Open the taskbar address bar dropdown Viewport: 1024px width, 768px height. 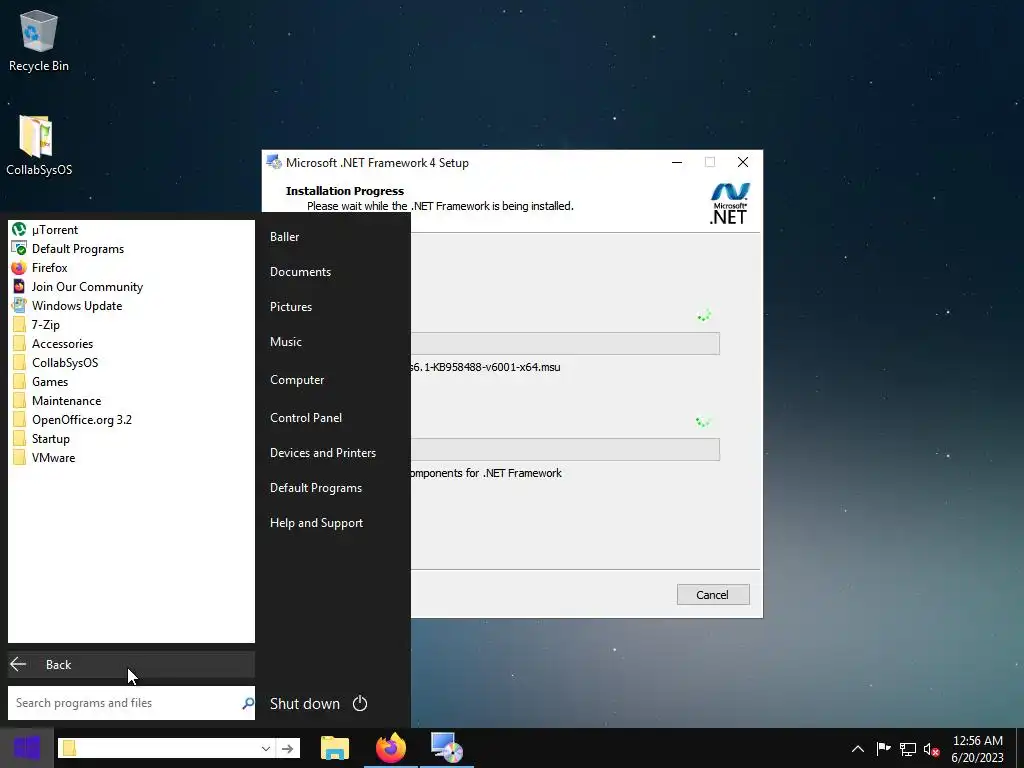(x=265, y=748)
